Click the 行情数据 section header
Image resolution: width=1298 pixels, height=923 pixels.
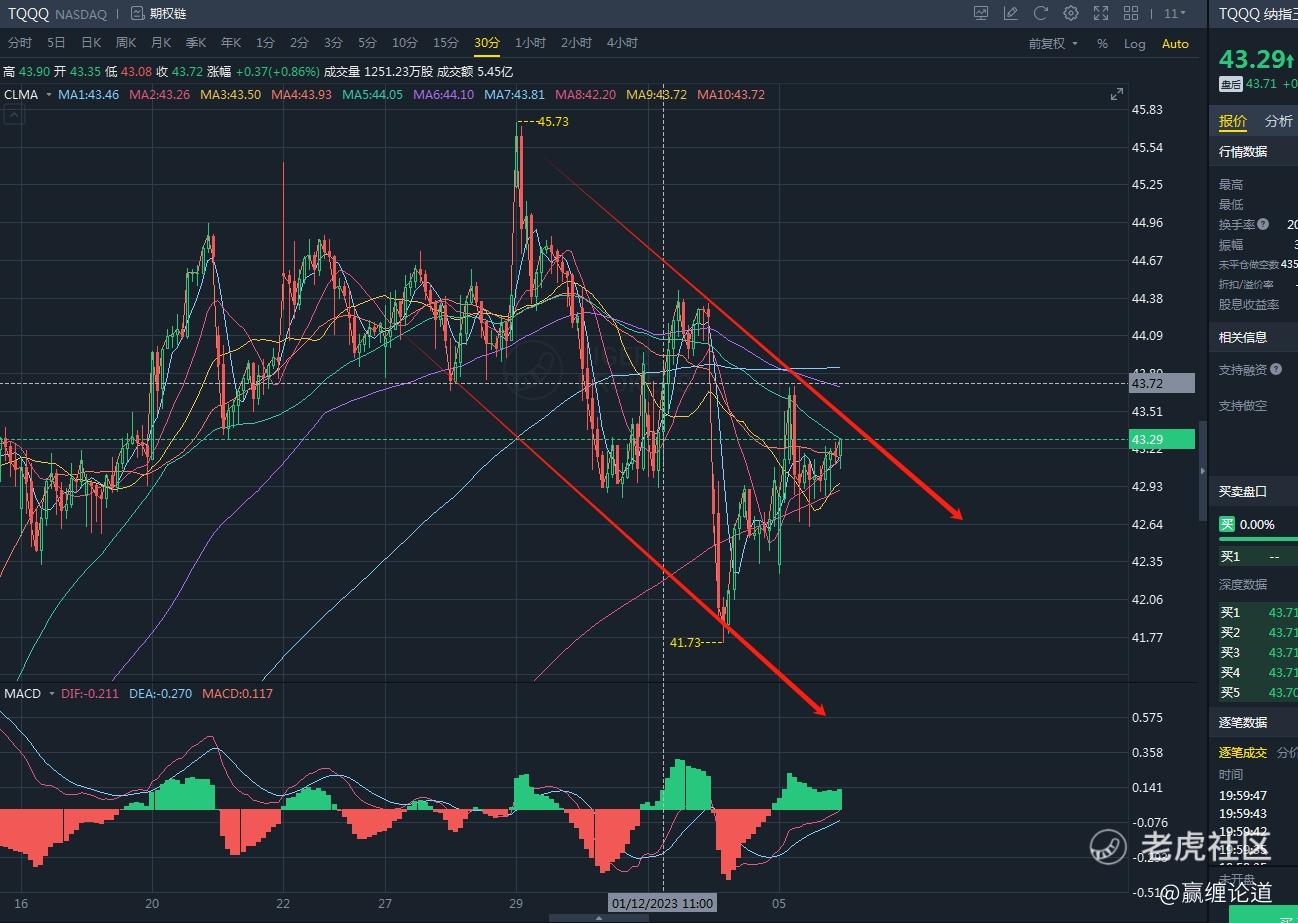(x=1243, y=151)
